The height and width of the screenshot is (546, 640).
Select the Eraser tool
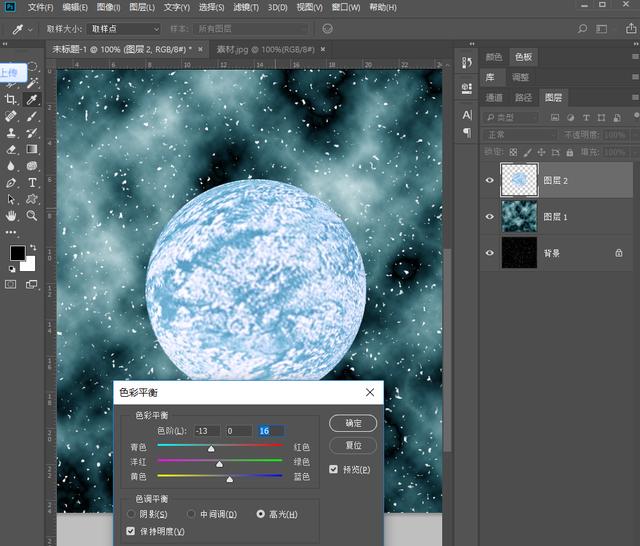point(11,149)
